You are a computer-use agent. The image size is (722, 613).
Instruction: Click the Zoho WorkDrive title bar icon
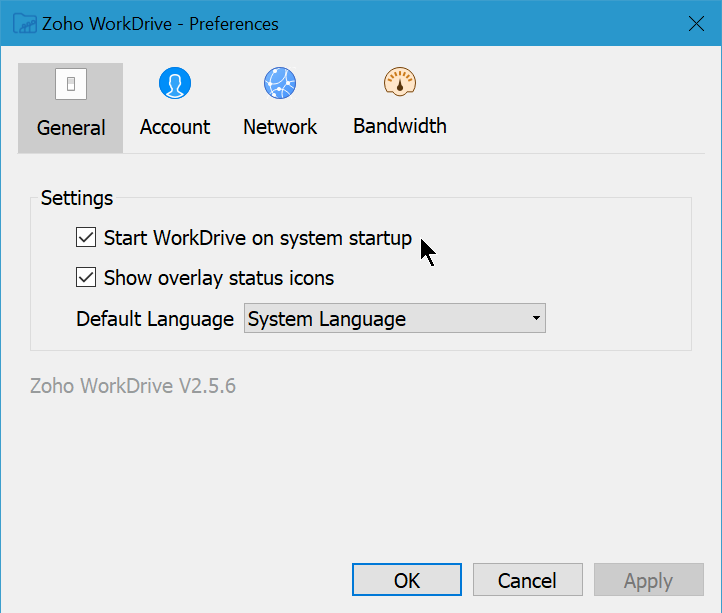(x=25, y=23)
